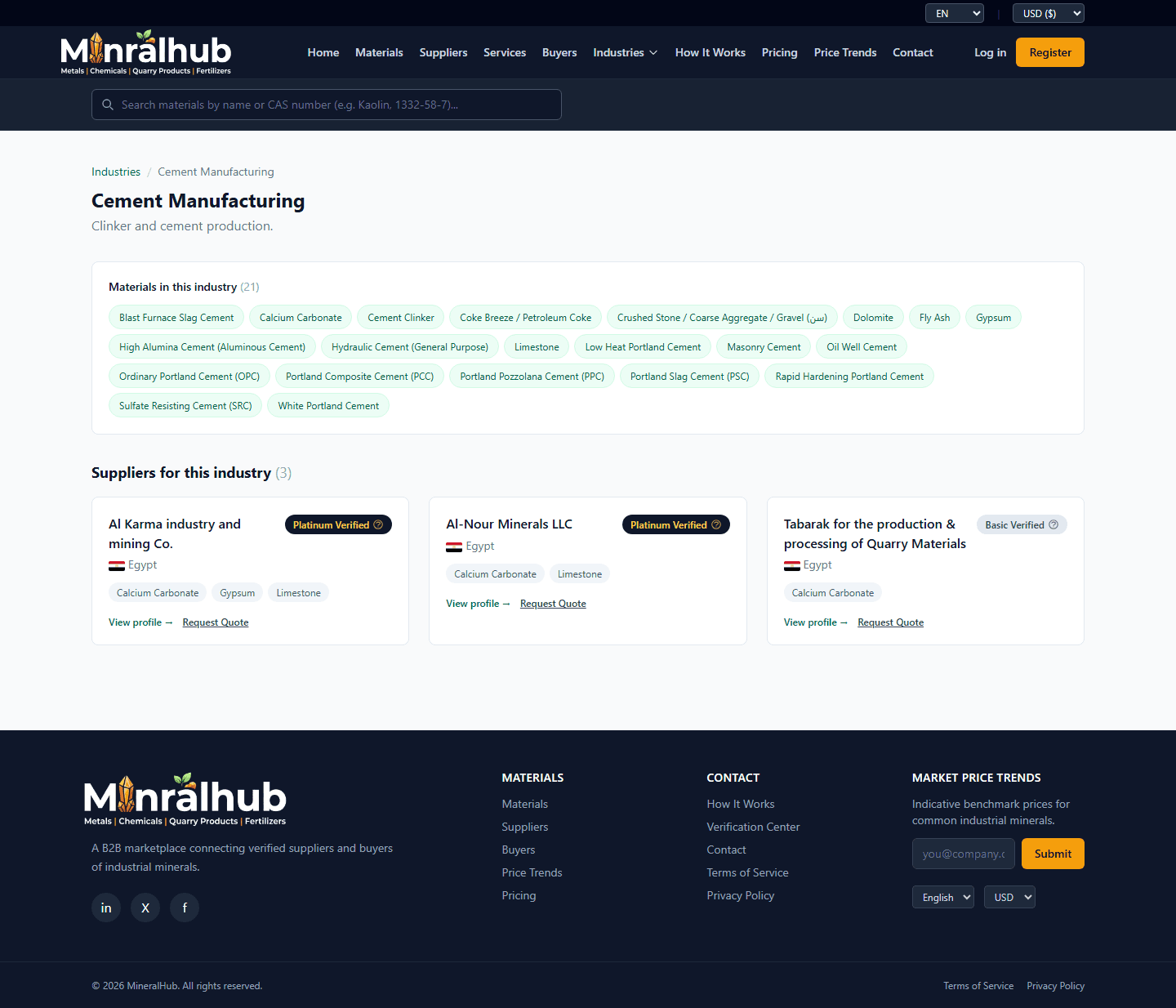Click help icon on Al-Nour Platinum Verified badge
Image resolution: width=1176 pixels, height=1008 pixels.
pyautogui.click(x=716, y=524)
